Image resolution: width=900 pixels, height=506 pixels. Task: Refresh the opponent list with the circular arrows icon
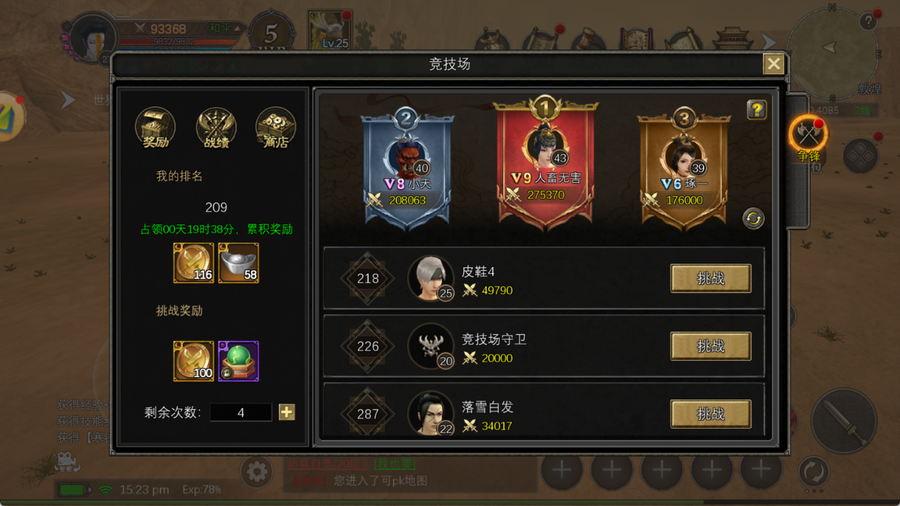(752, 219)
